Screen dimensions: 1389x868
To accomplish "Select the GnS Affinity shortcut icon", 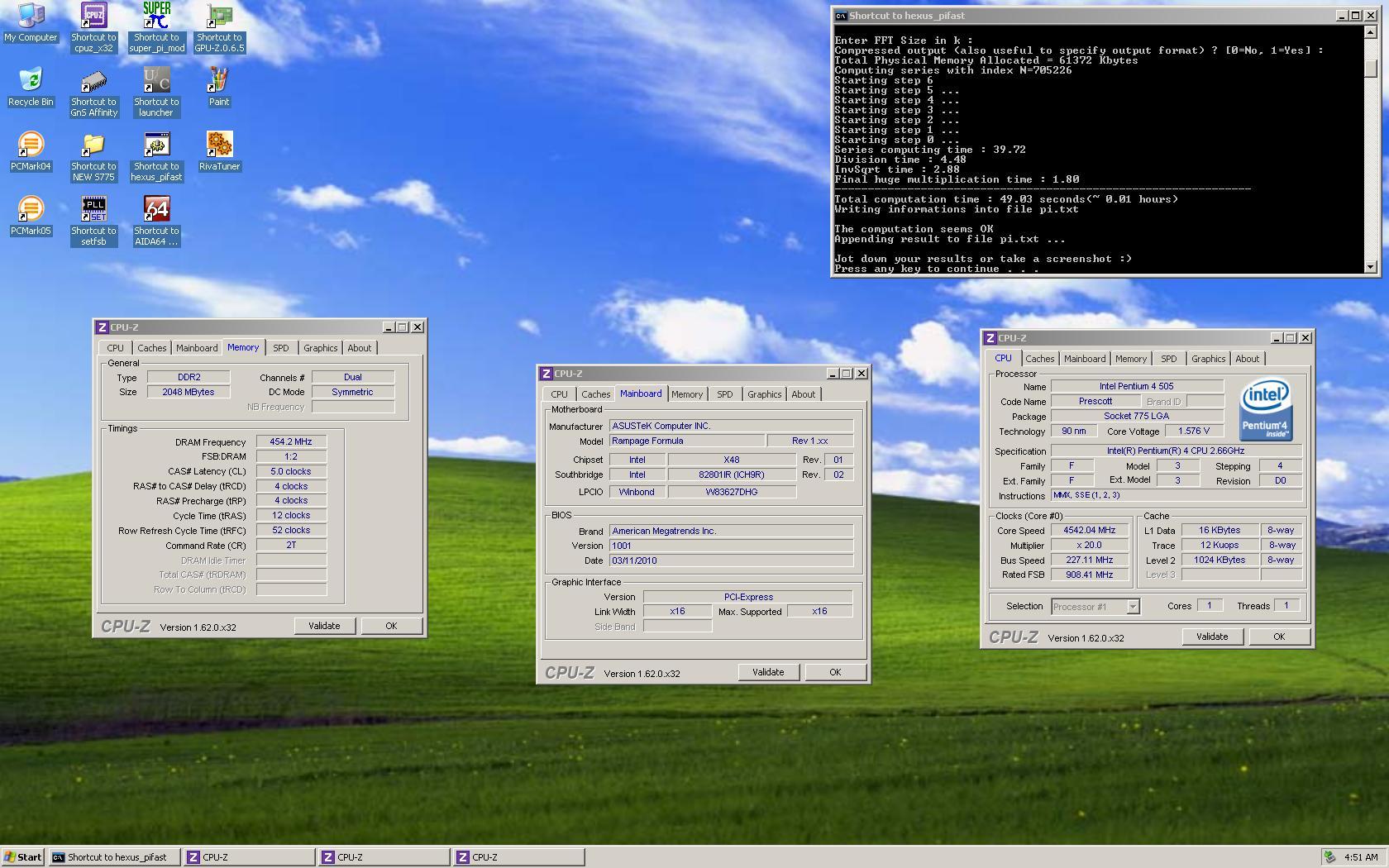I will click(93, 92).
